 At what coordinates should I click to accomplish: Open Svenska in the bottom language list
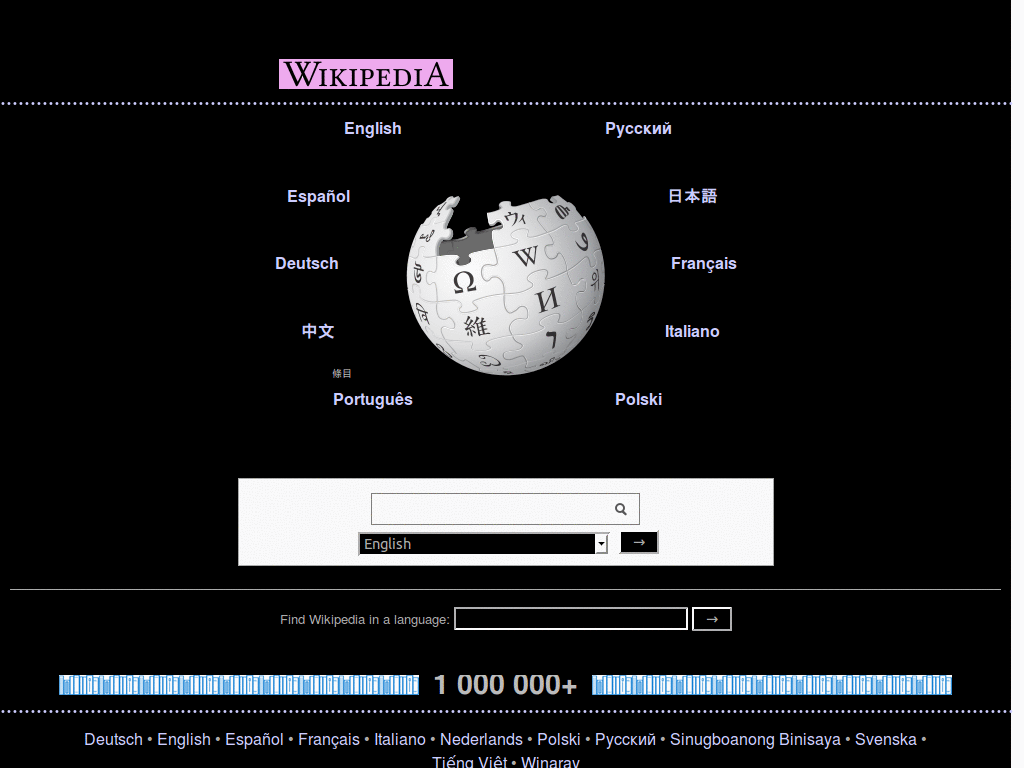point(886,739)
